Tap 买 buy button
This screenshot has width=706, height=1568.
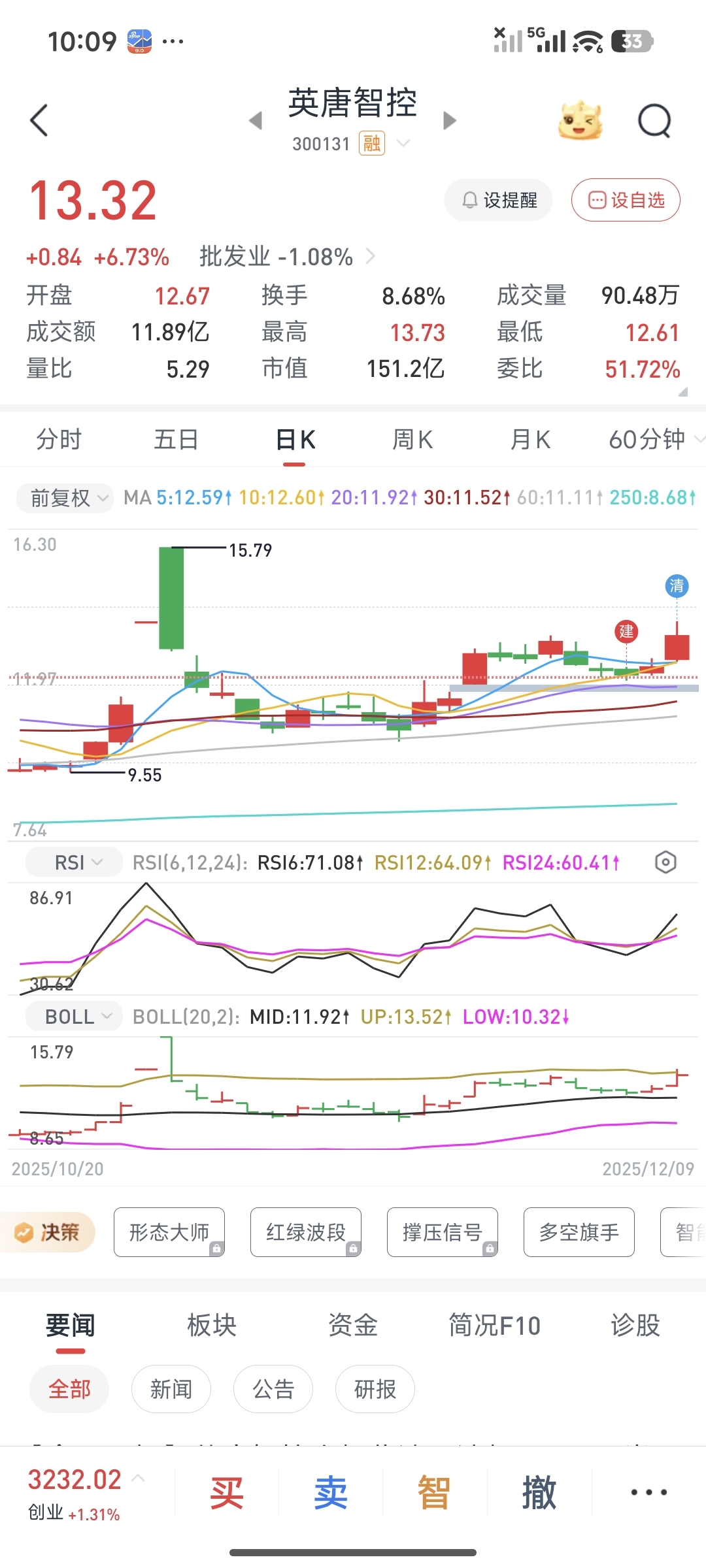pos(227,1492)
